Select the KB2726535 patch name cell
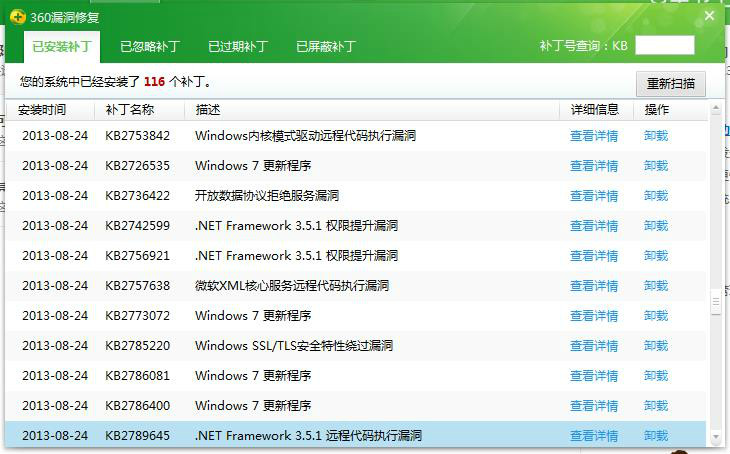Viewport: 730px width, 454px height. (x=137, y=166)
